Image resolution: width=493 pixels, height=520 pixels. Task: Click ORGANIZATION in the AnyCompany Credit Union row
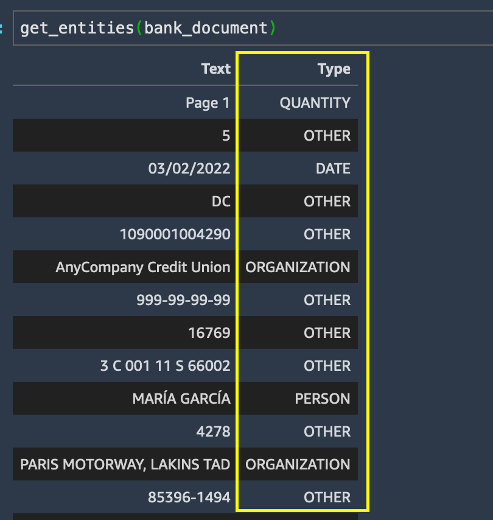coord(298,267)
